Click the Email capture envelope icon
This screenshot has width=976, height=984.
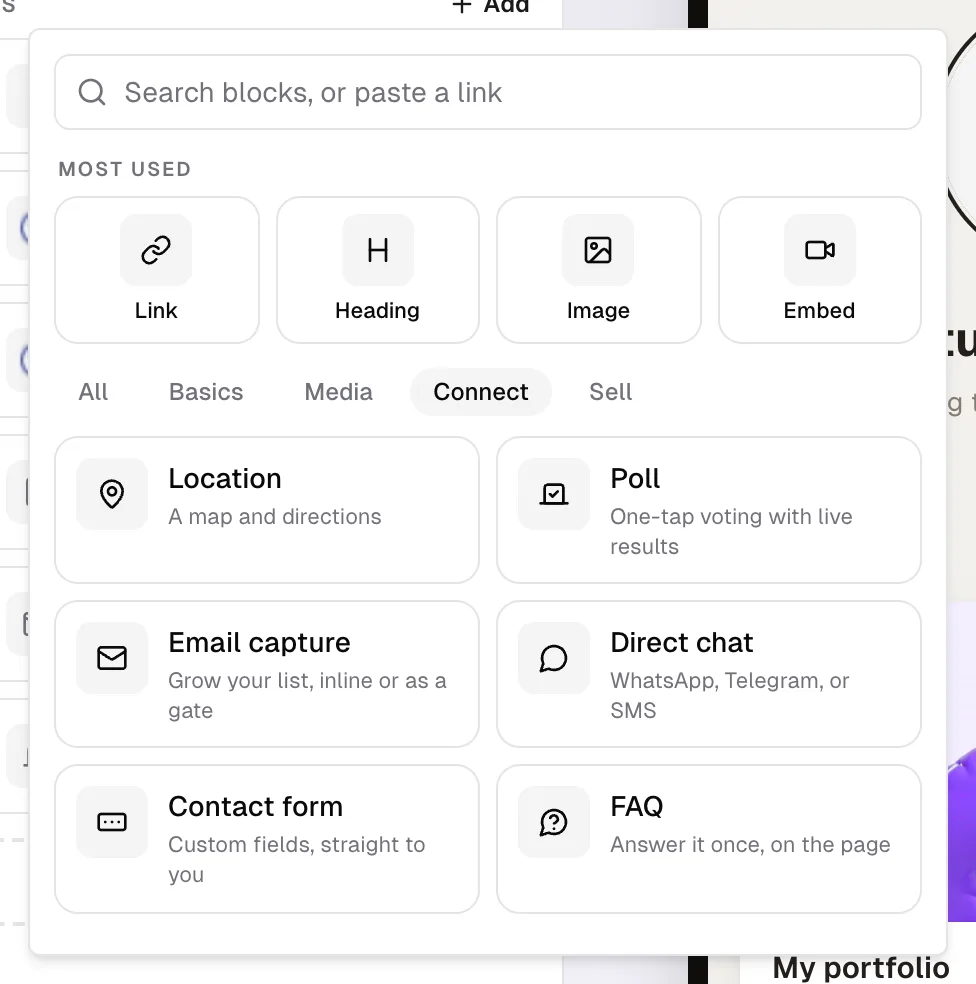[112, 658]
